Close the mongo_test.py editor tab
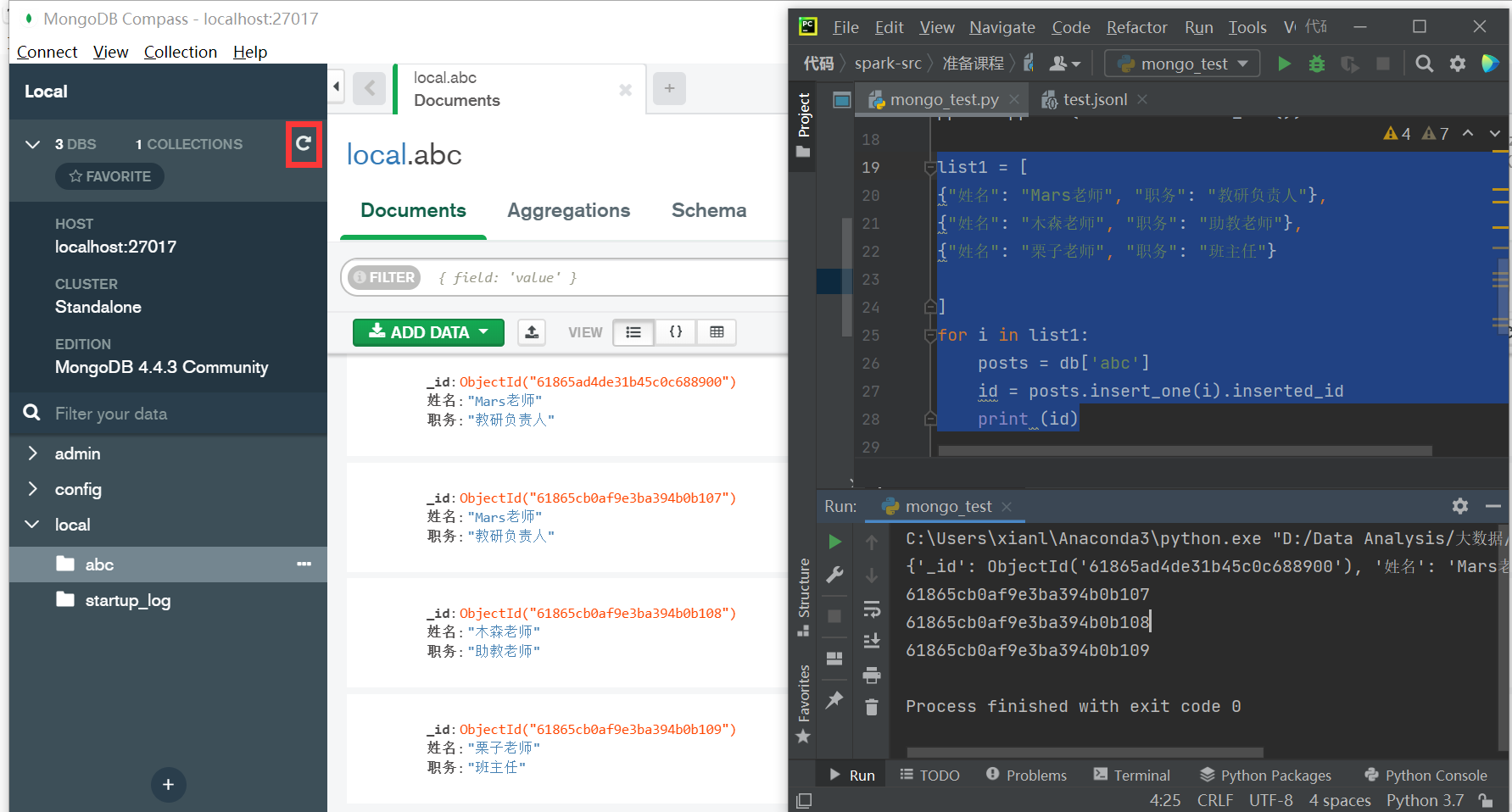Screen dimensions: 1512x812 tap(1014, 99)
